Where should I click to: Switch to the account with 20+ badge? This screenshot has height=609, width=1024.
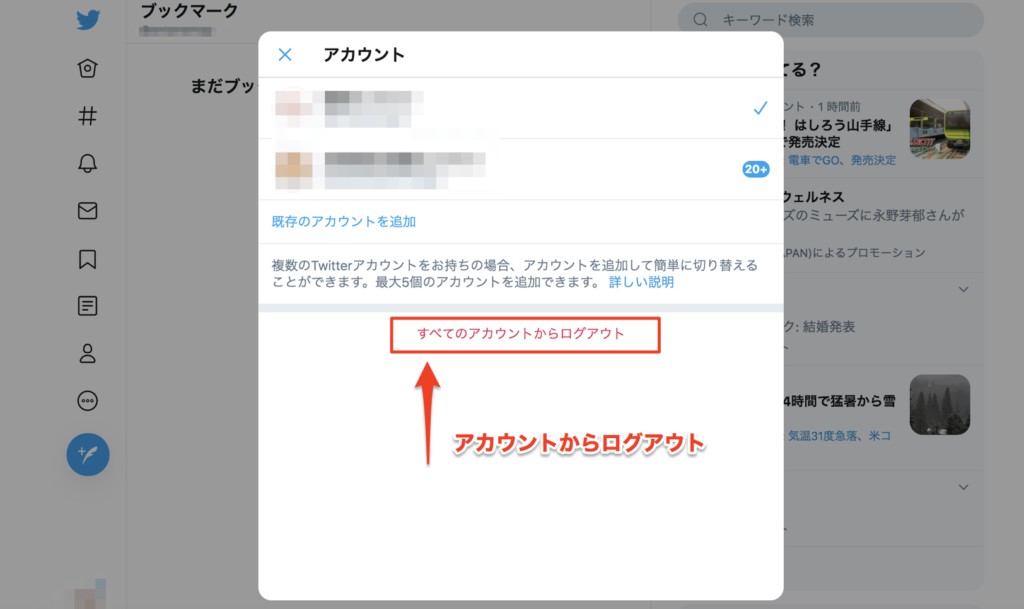[x=521, y=169]
